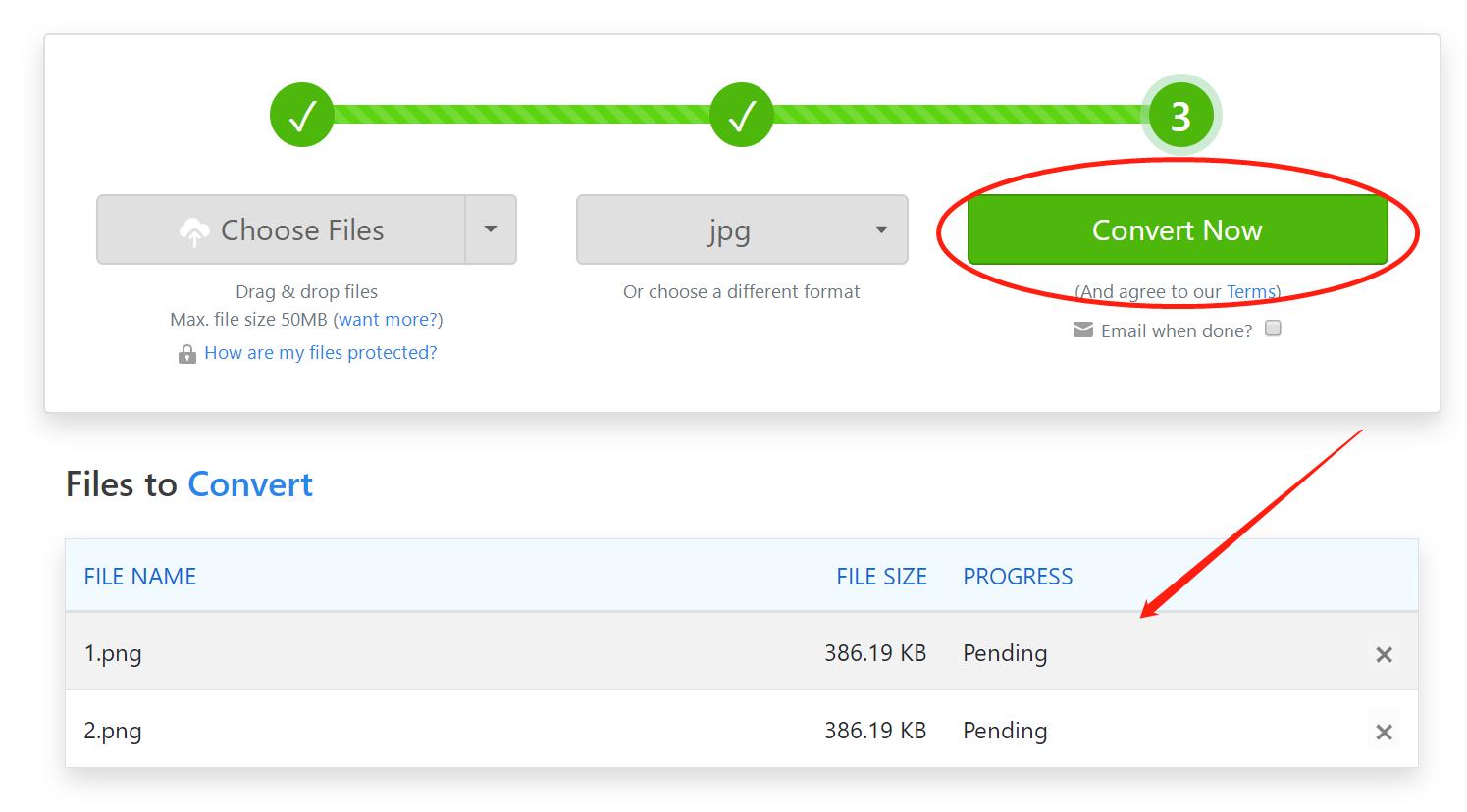This screenshot has height=812, width=1467.
Task: Click the step 3 circle indicator
Action: click(x=1180, y=116)
